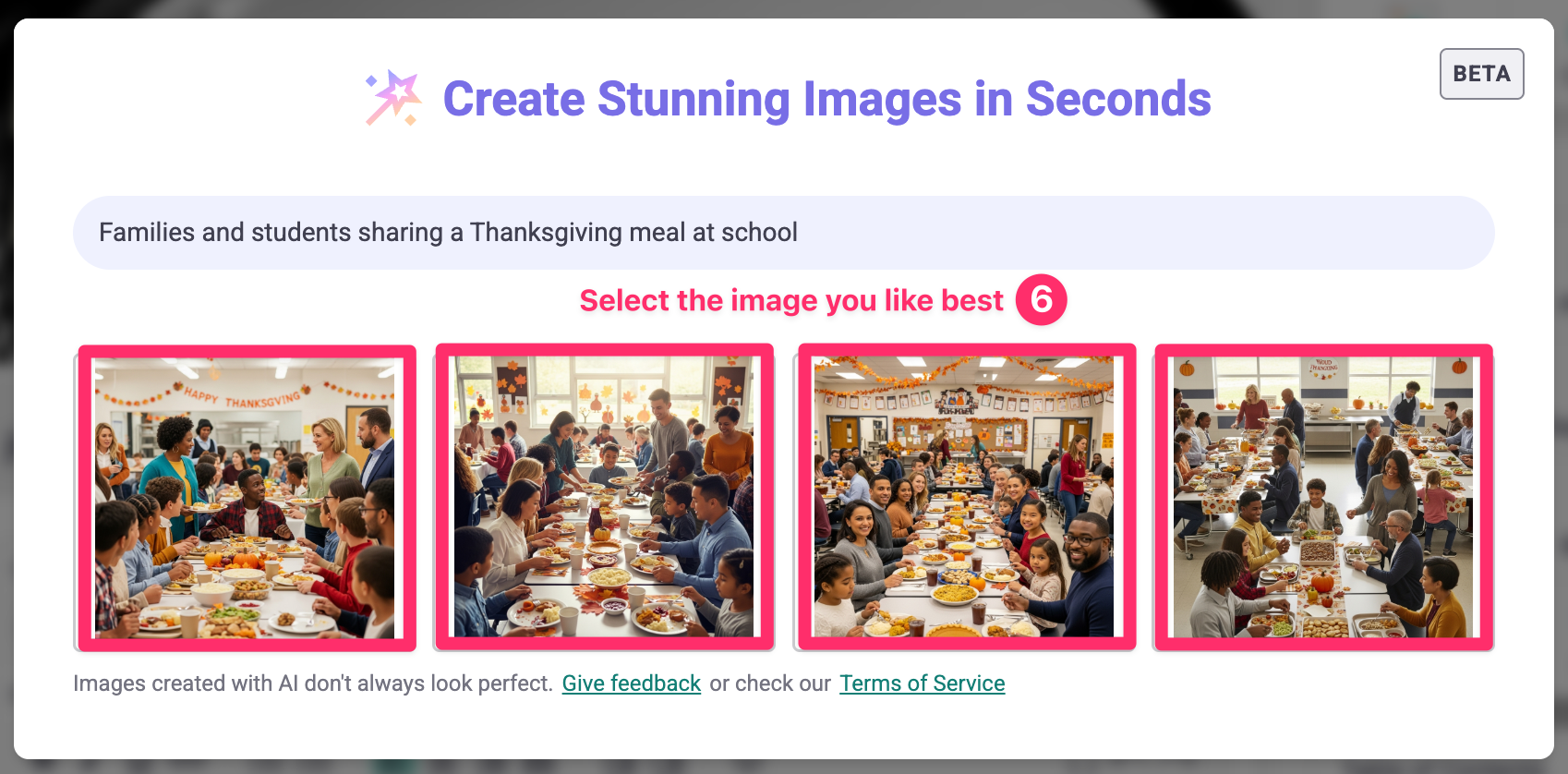The image size is (1568, 774).
Task: Select the fourth image showing the long buffet table
Action: point(1323,498)
